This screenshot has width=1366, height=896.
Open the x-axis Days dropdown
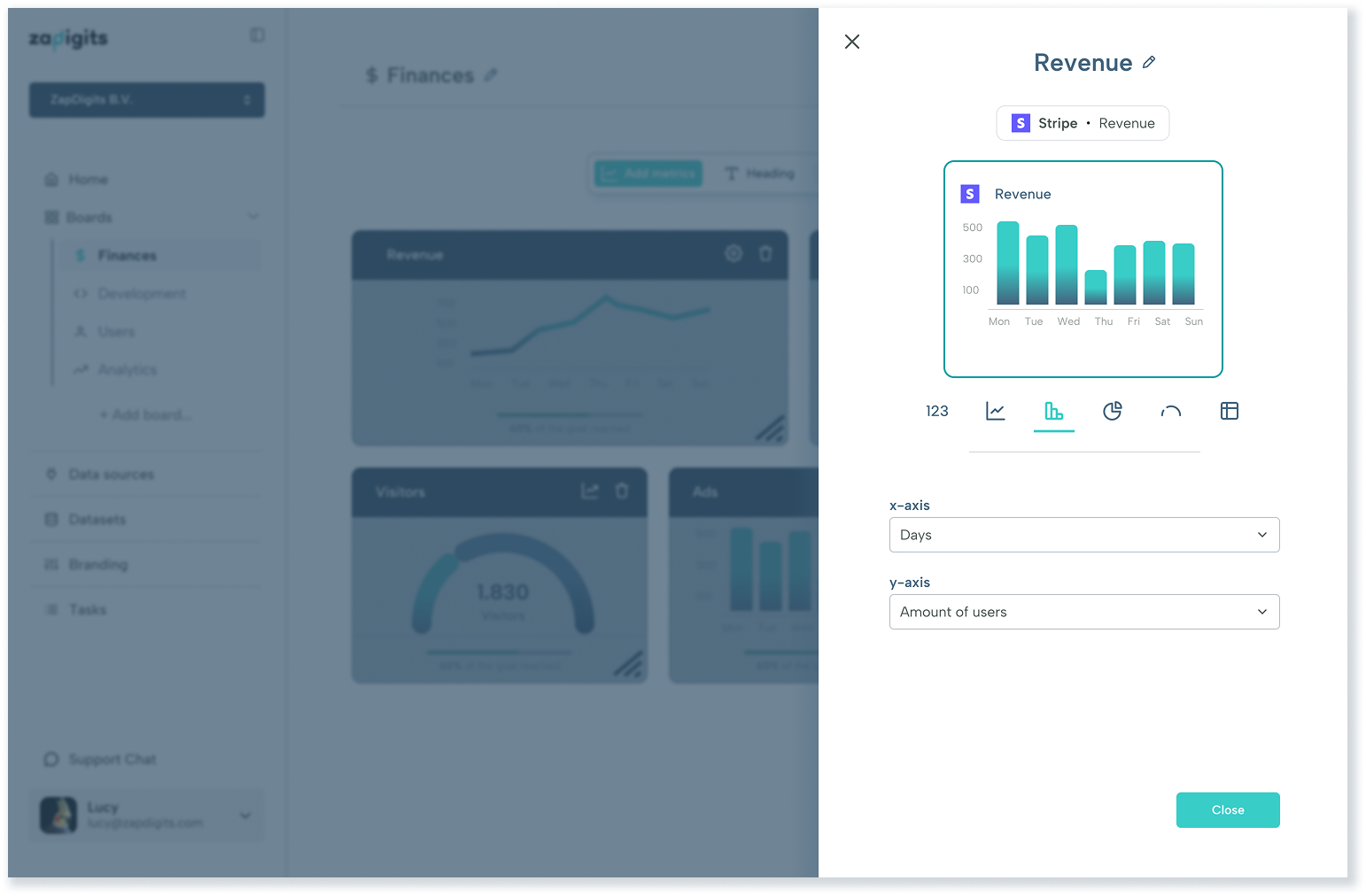pyautogui.click(x=1083, y=535)
